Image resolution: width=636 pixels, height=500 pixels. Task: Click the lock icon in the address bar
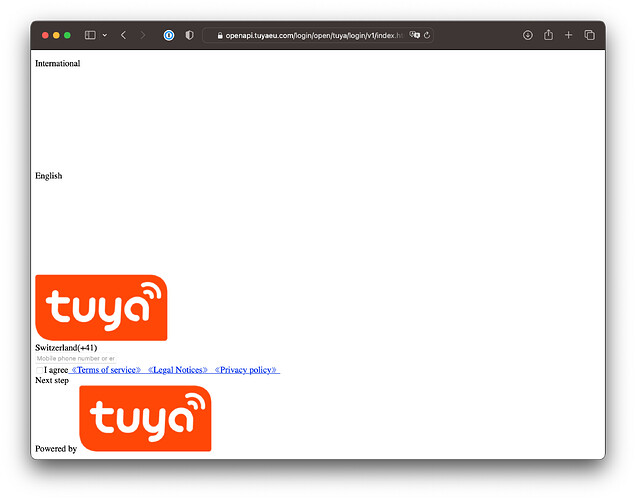[220, 36]
